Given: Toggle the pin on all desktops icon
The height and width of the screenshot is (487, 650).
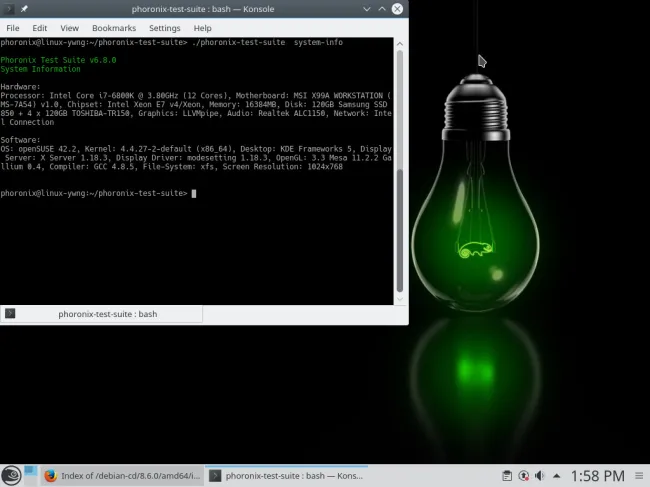Looking at the screenshot, I should [24, 9].
